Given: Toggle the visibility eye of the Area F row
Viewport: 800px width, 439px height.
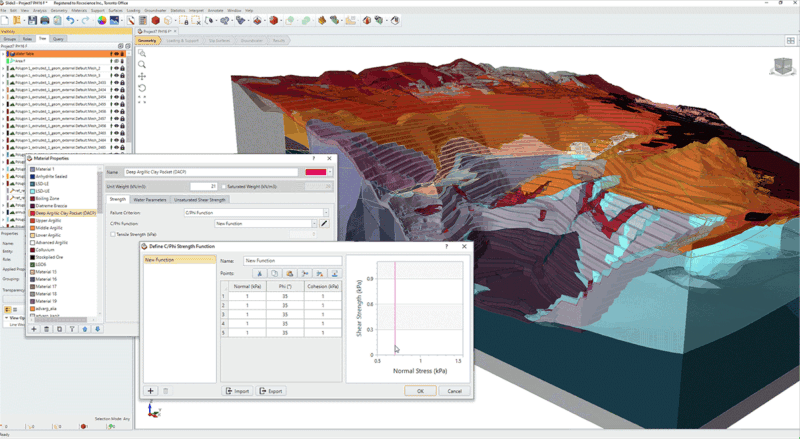Looking at the screenshot, I should click(116, 61).
